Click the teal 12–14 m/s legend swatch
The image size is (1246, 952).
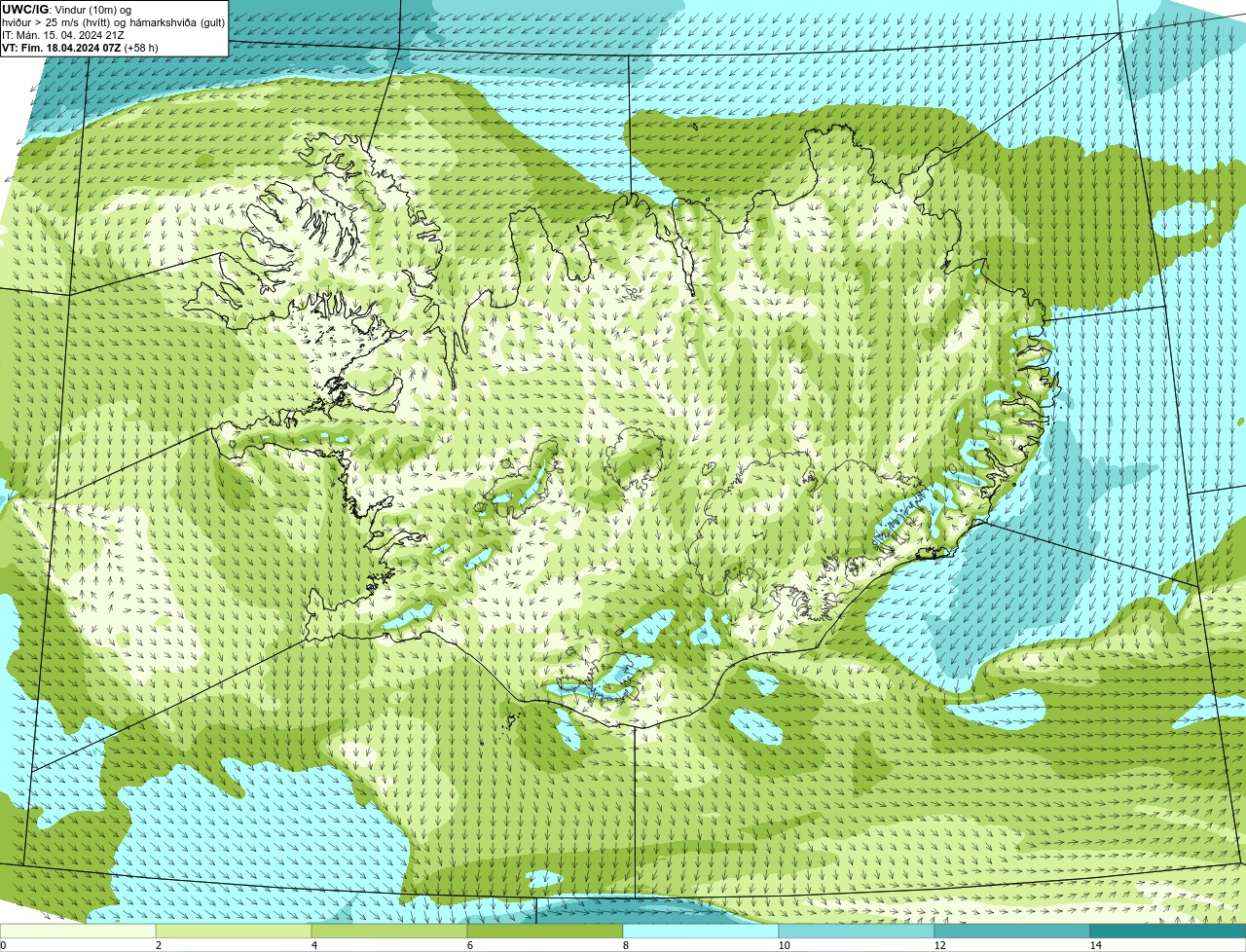1012,931
